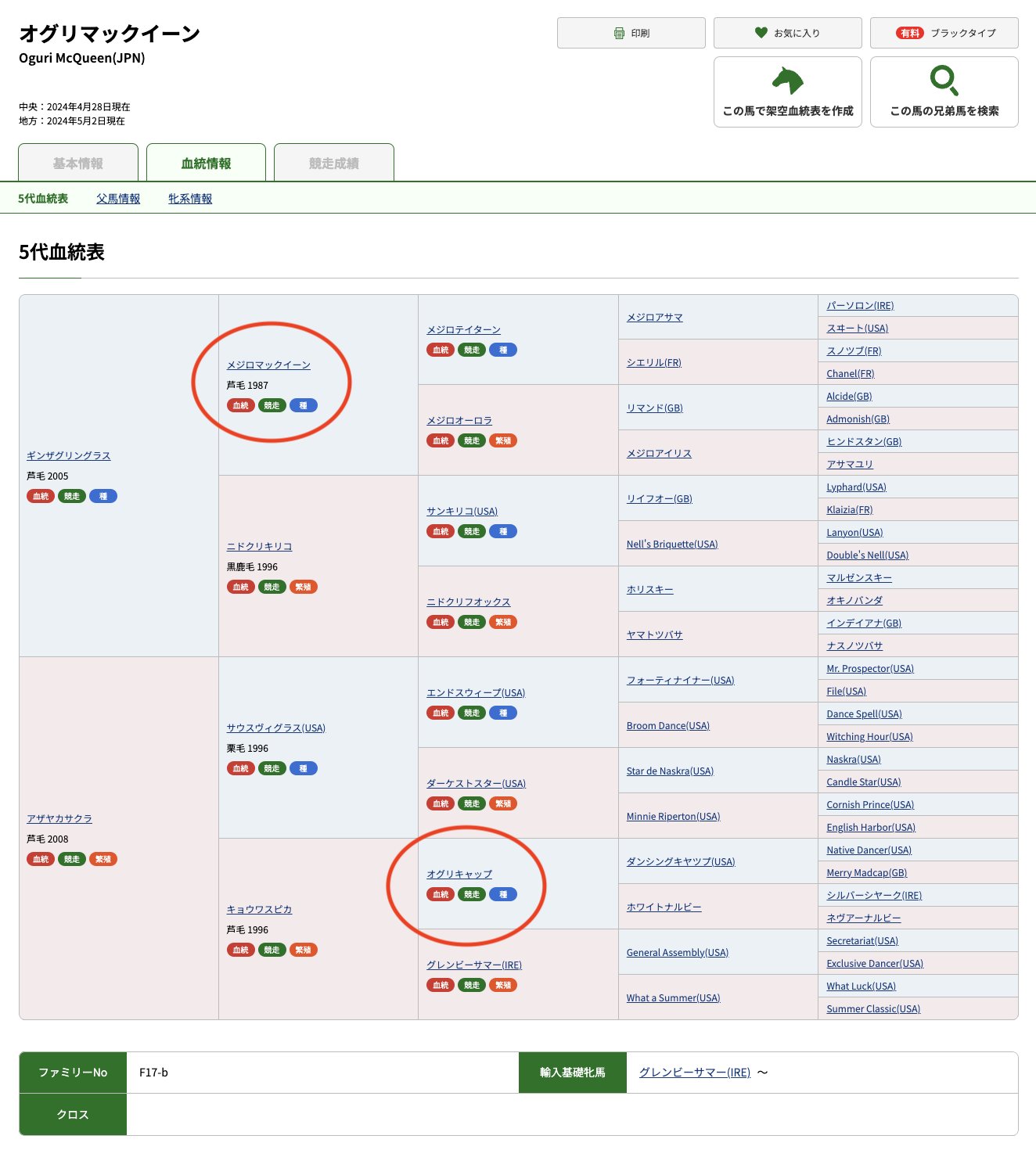Open the 種 badge for エンドスウィープ(USA)
This screenshot has height=1150, width=1036.
click(x=503, y=713)
